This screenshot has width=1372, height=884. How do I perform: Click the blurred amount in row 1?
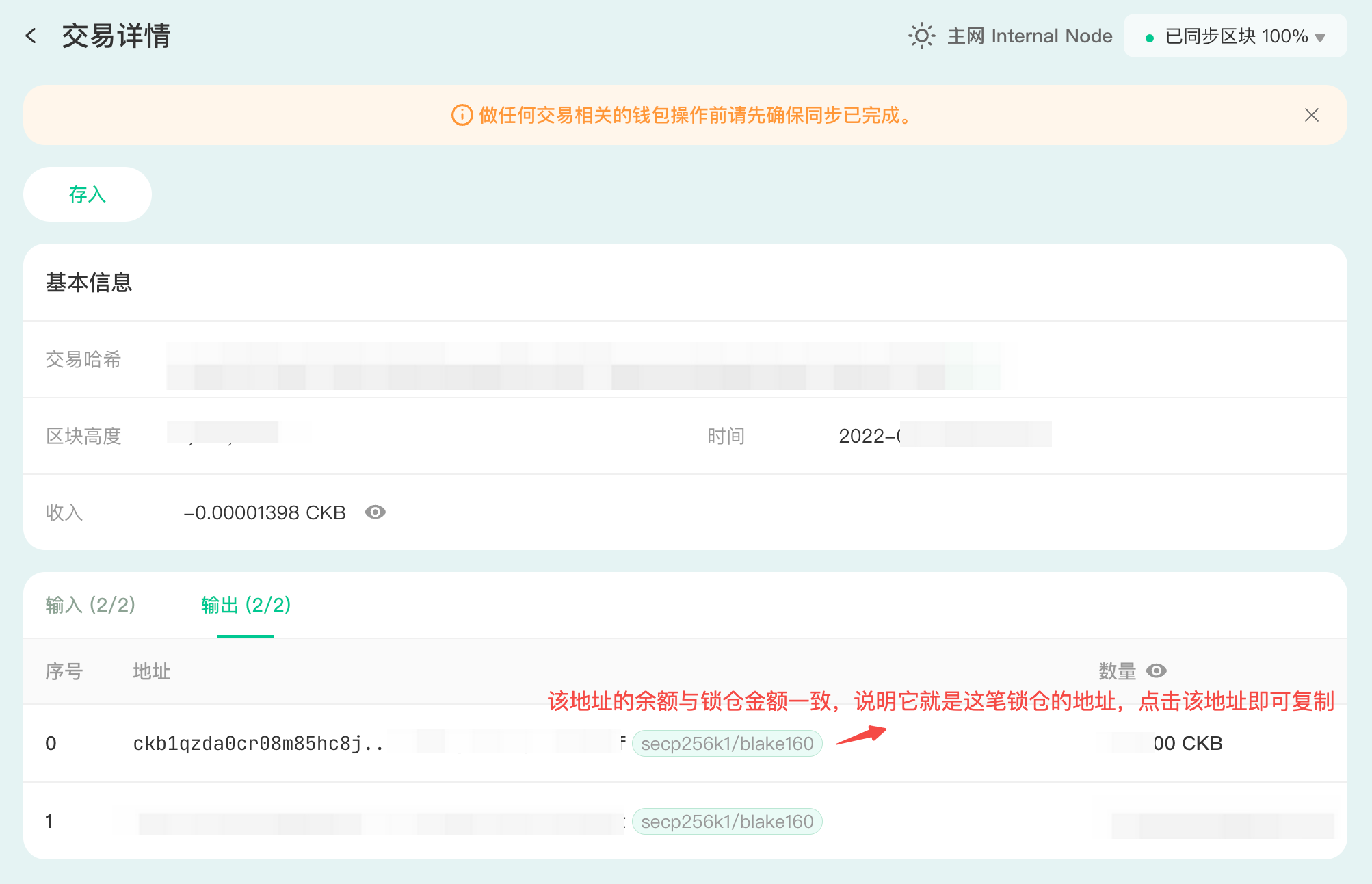(1222, 825)
